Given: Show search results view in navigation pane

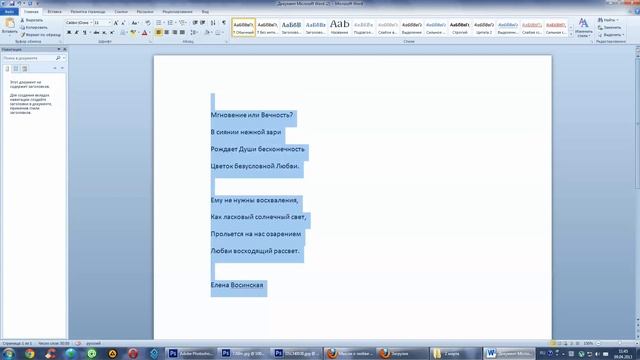Looking at the screenshot, I should (24, 69).
